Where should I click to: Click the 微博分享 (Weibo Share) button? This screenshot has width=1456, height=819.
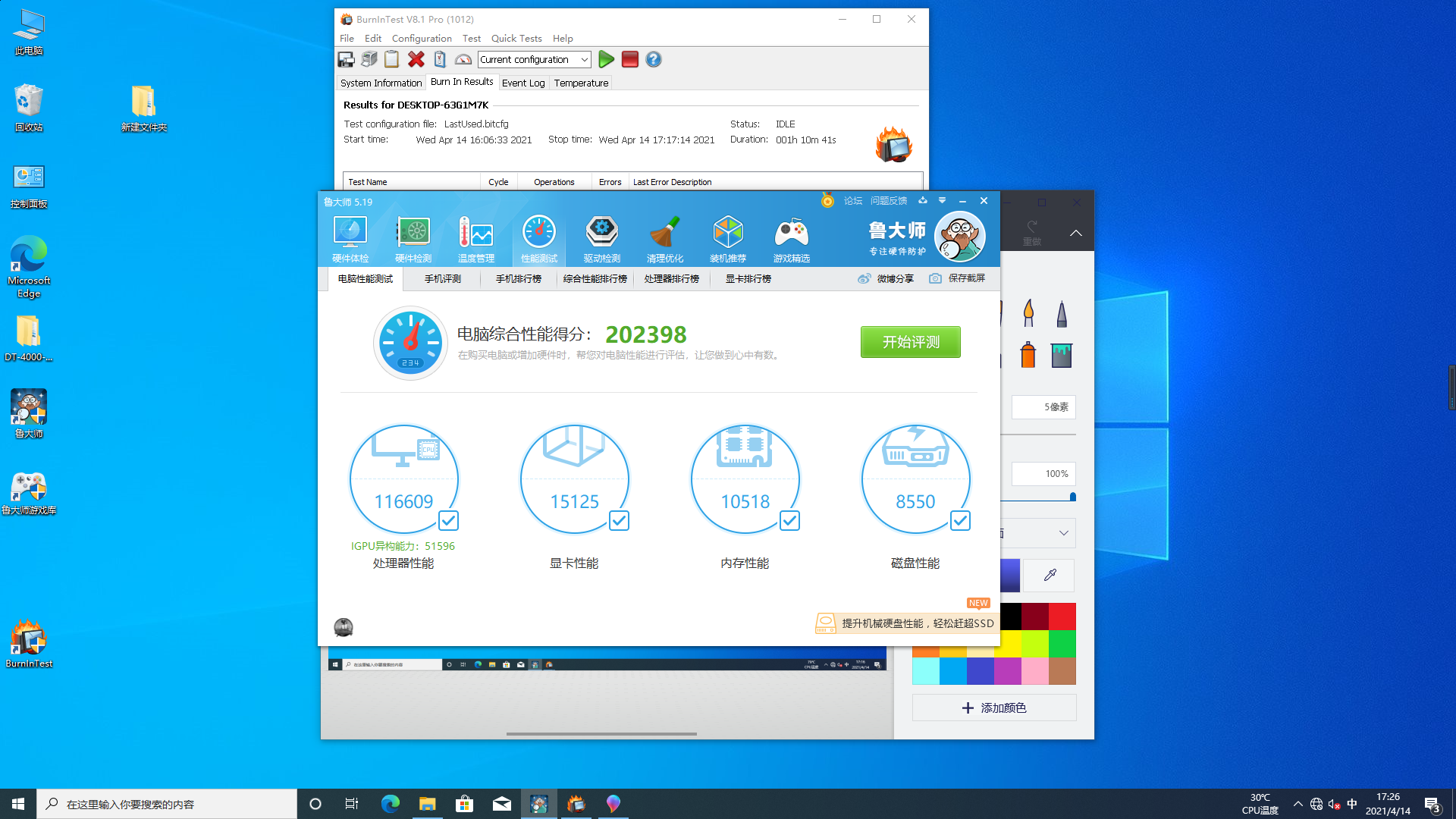886,278
